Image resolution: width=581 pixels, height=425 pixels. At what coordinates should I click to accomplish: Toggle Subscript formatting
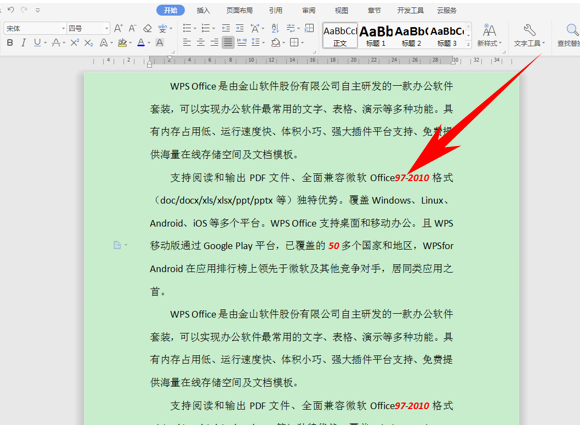(x=88, y=43)
